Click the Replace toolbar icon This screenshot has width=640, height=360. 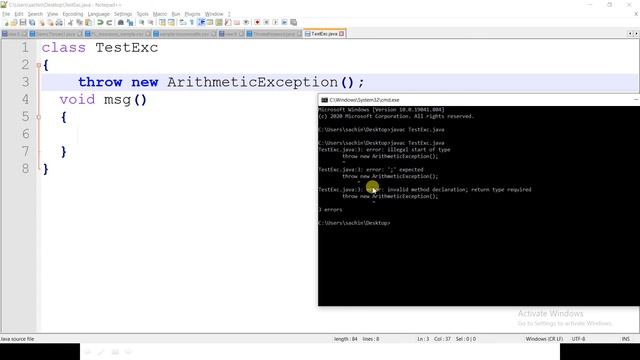(130, 22)
